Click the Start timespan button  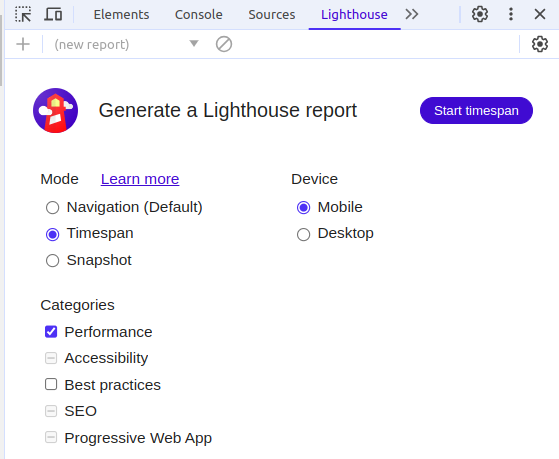pos(476,111)
